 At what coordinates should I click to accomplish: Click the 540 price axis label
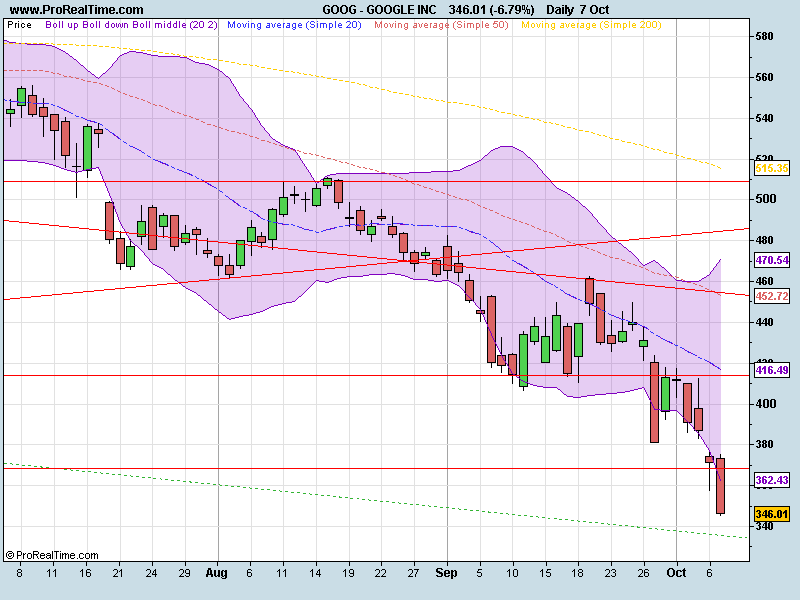coord(764,118)
